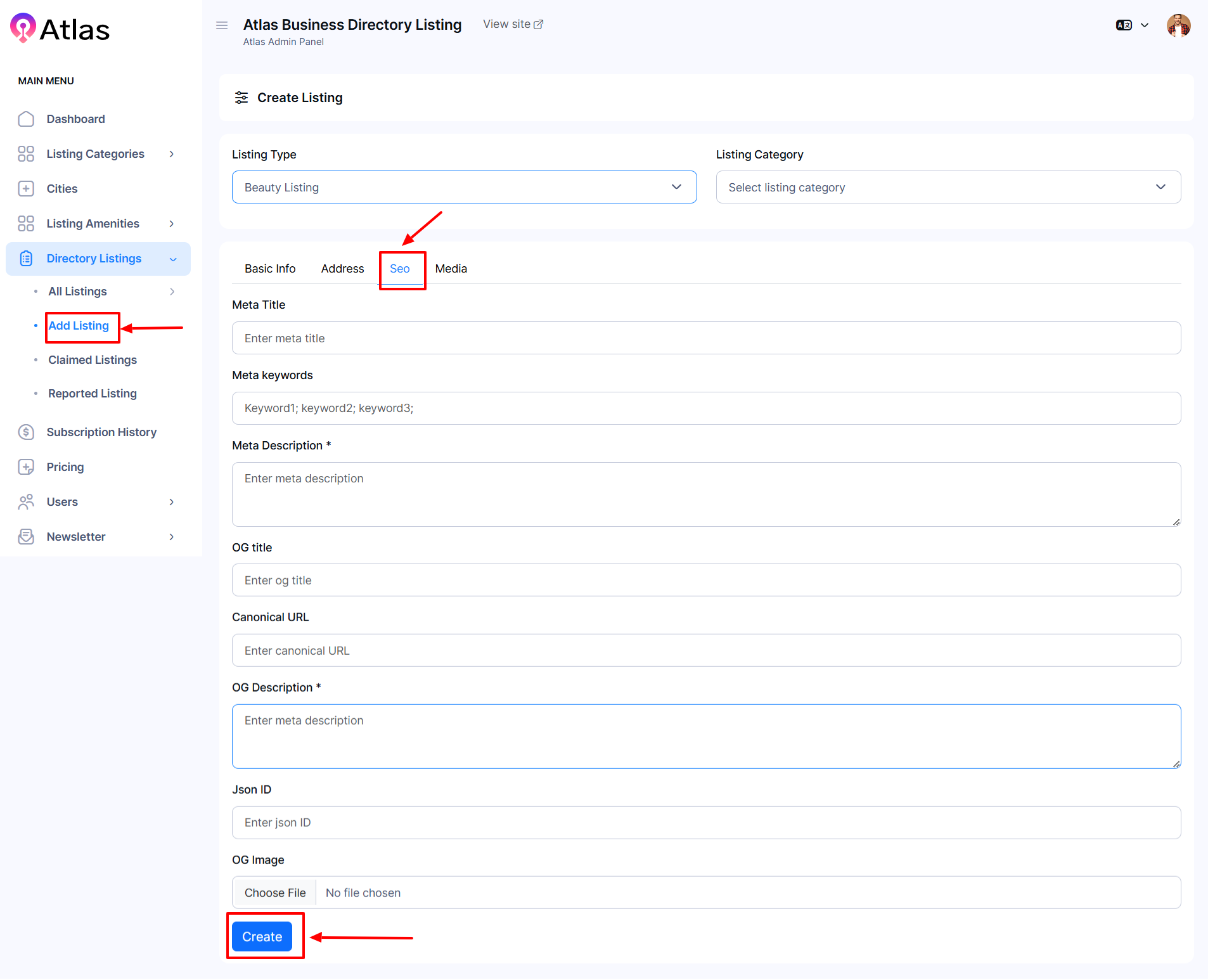Open the language switcher icon

1124,25
